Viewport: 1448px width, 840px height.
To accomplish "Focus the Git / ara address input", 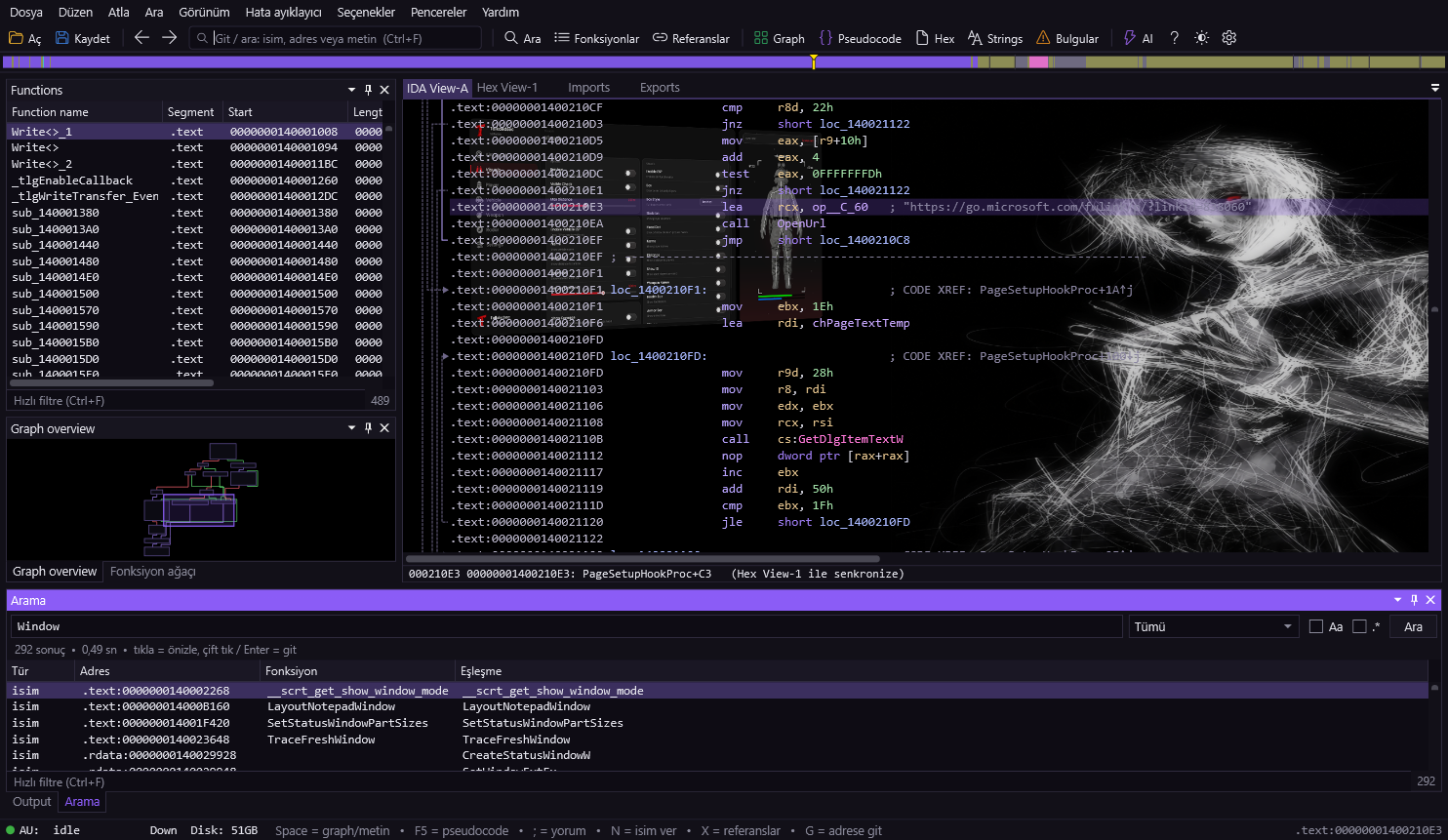I will pos(337,38).
